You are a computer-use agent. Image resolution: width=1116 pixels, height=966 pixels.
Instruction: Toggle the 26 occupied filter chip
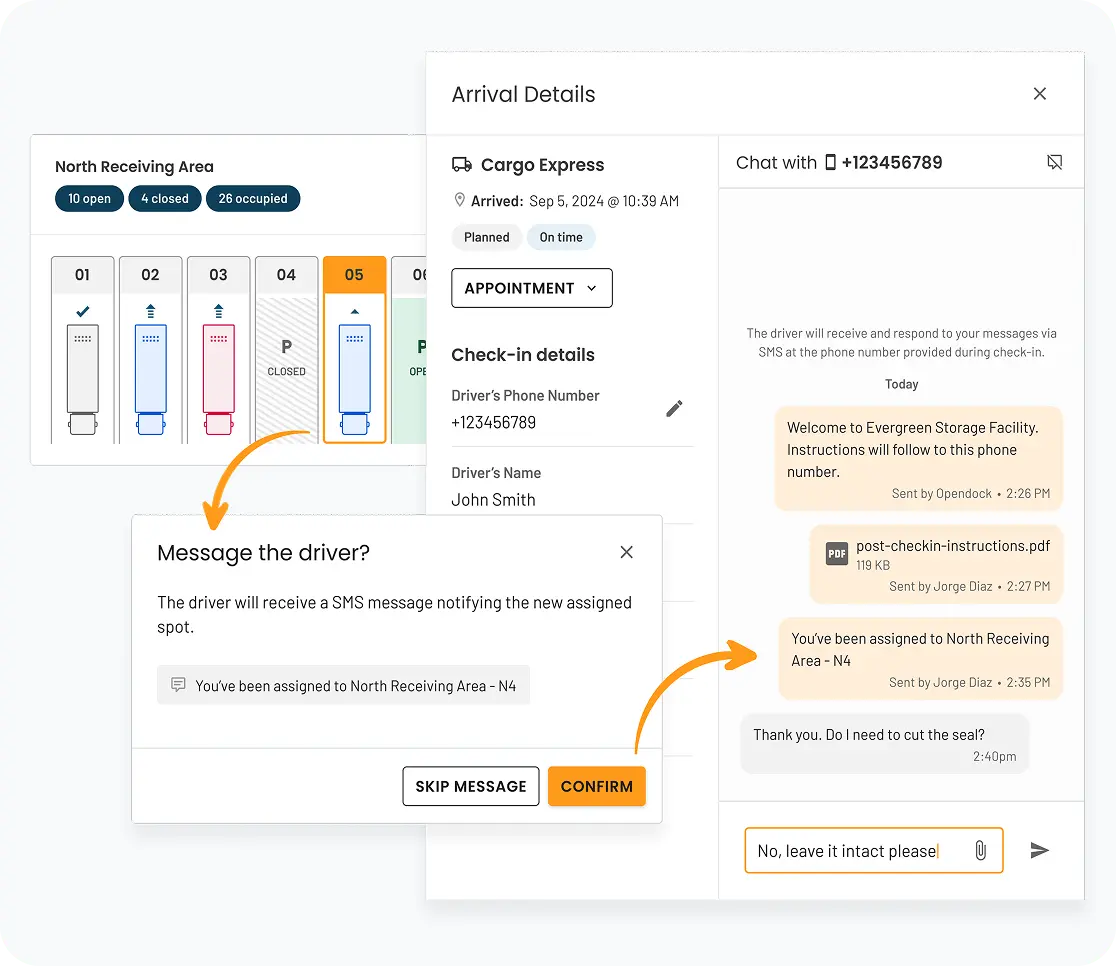pyautogui.click(x=252, y=199)
